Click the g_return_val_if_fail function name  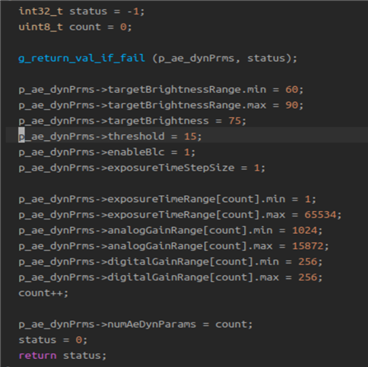point(82,58)
